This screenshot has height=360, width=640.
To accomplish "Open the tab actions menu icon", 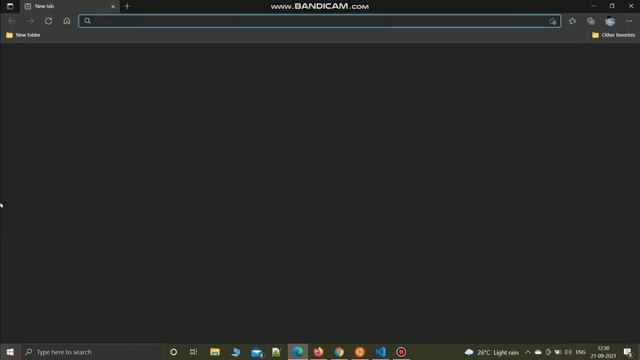I will (x=10, y=6).
